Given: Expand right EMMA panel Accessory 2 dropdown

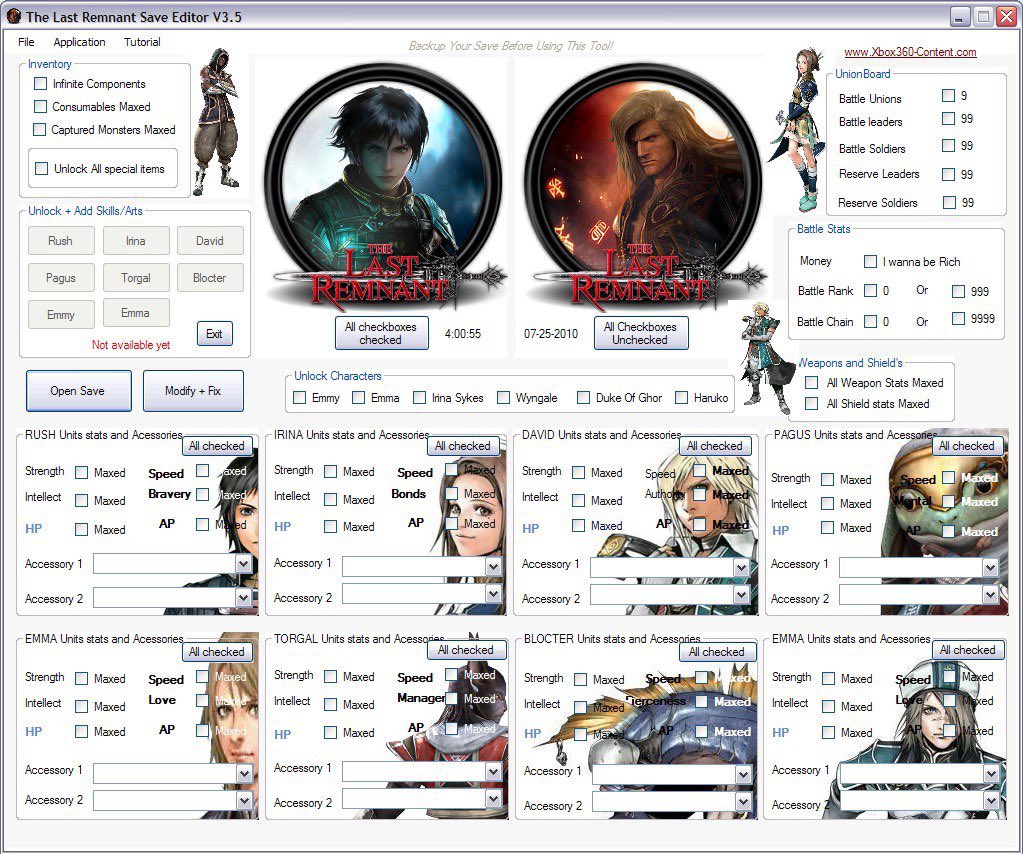Looking at the screenshot, I should 991,800.
